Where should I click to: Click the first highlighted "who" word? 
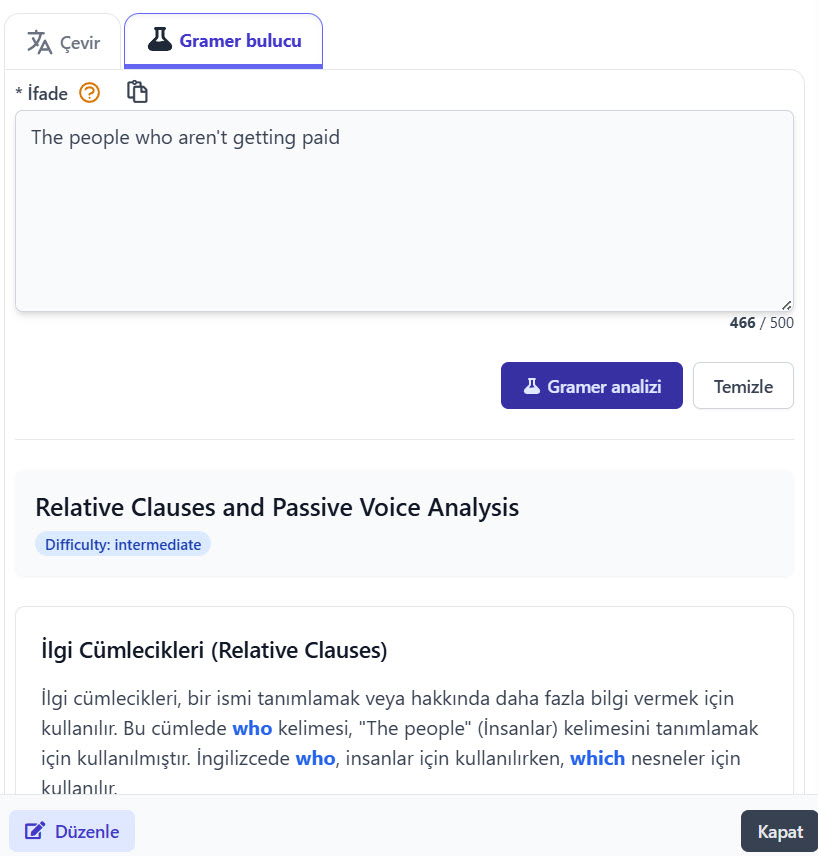252,728
